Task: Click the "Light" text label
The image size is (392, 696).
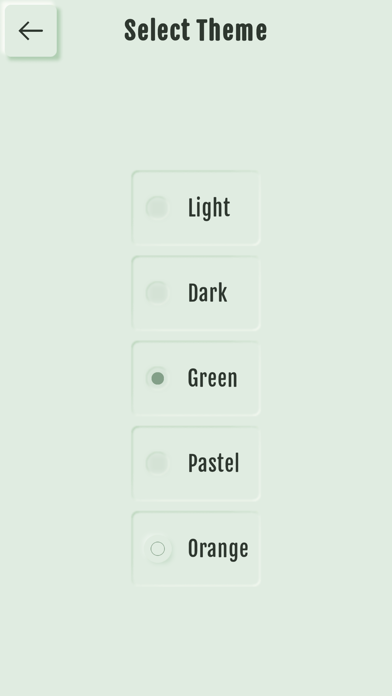Action: point(209,208)
